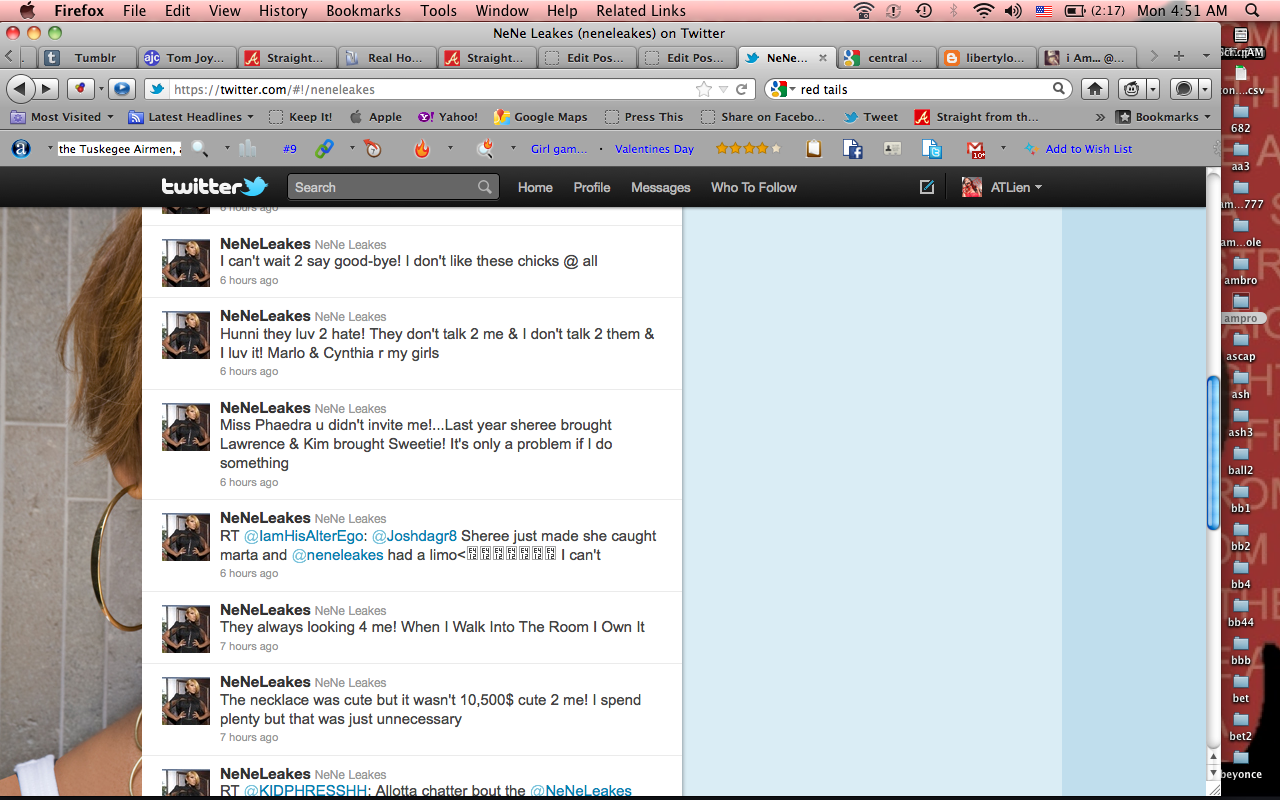
Task: Open the Who To Follow link
Action: point(753,187)
